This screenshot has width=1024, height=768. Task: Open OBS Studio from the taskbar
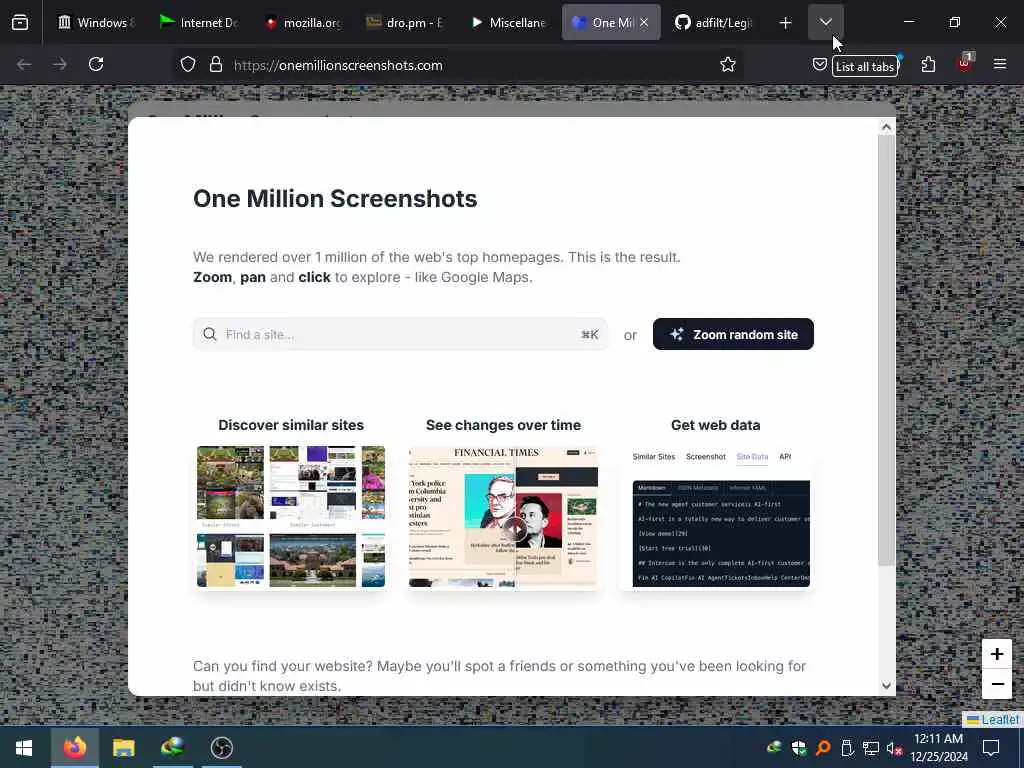[x=221, y=747]
